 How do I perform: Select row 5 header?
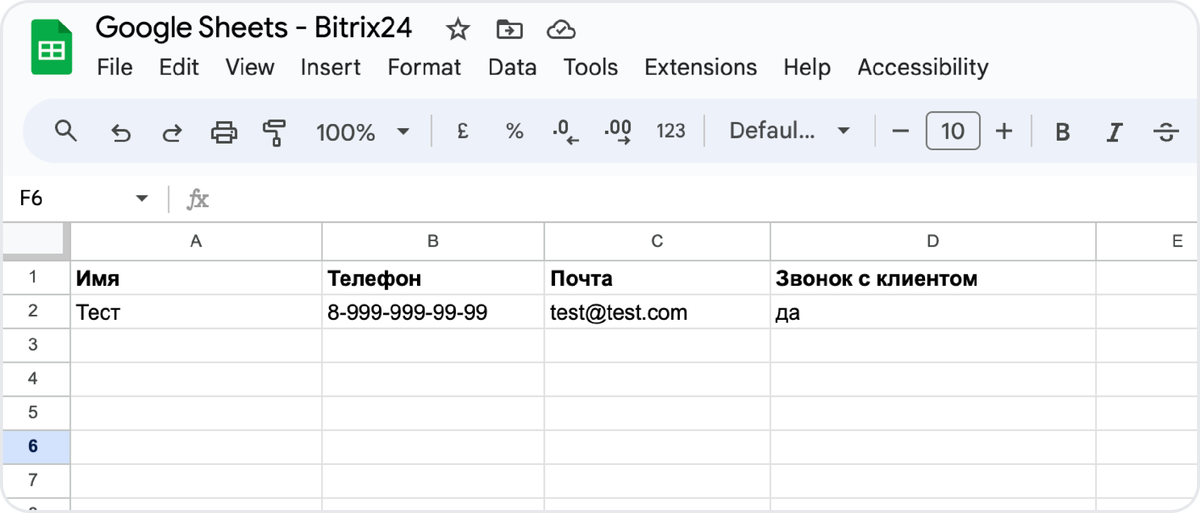pos(33,413)
